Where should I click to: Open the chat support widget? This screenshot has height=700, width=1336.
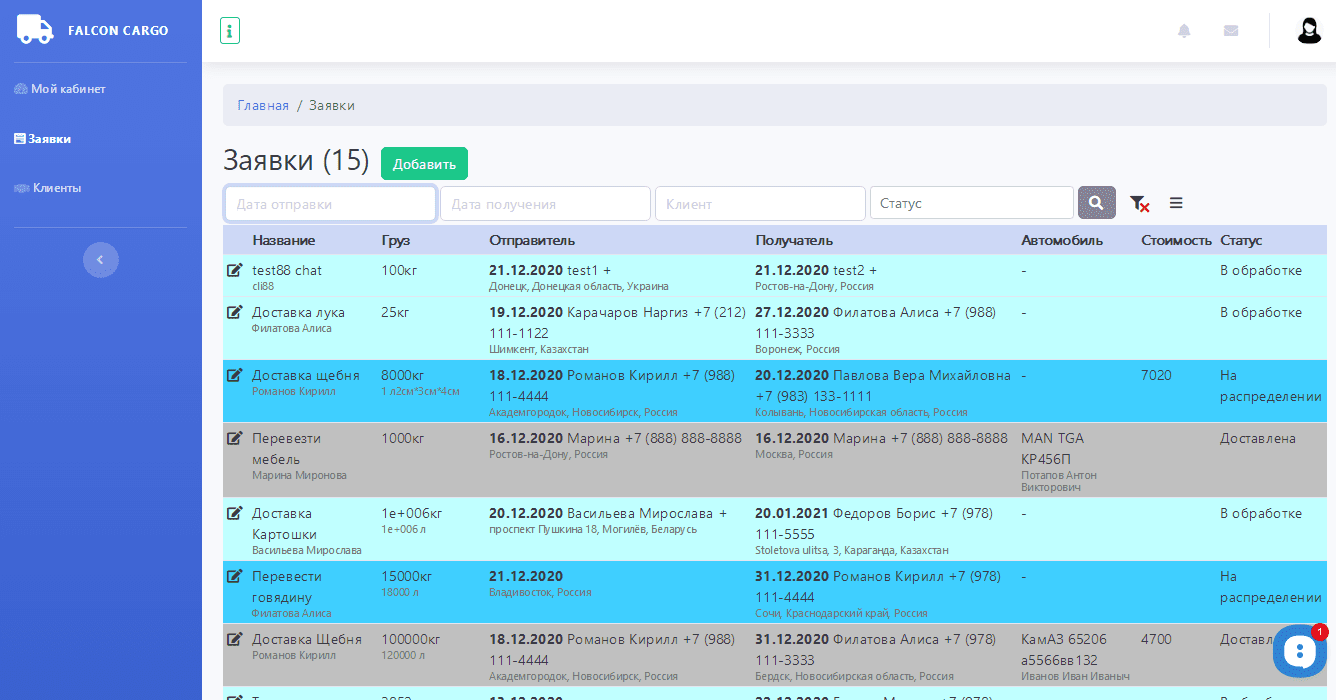pyautogui.click(x=1299, y=651)
